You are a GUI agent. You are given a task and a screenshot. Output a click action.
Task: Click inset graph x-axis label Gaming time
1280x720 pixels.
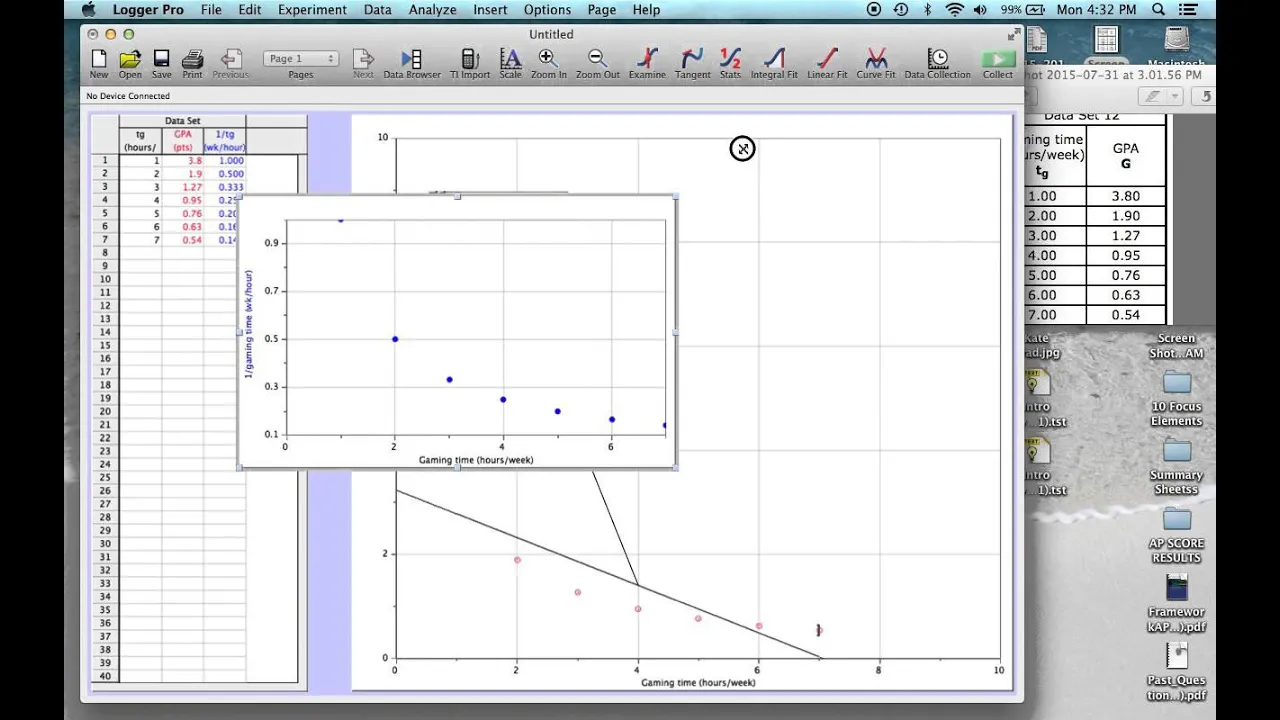tap(476, 460)
